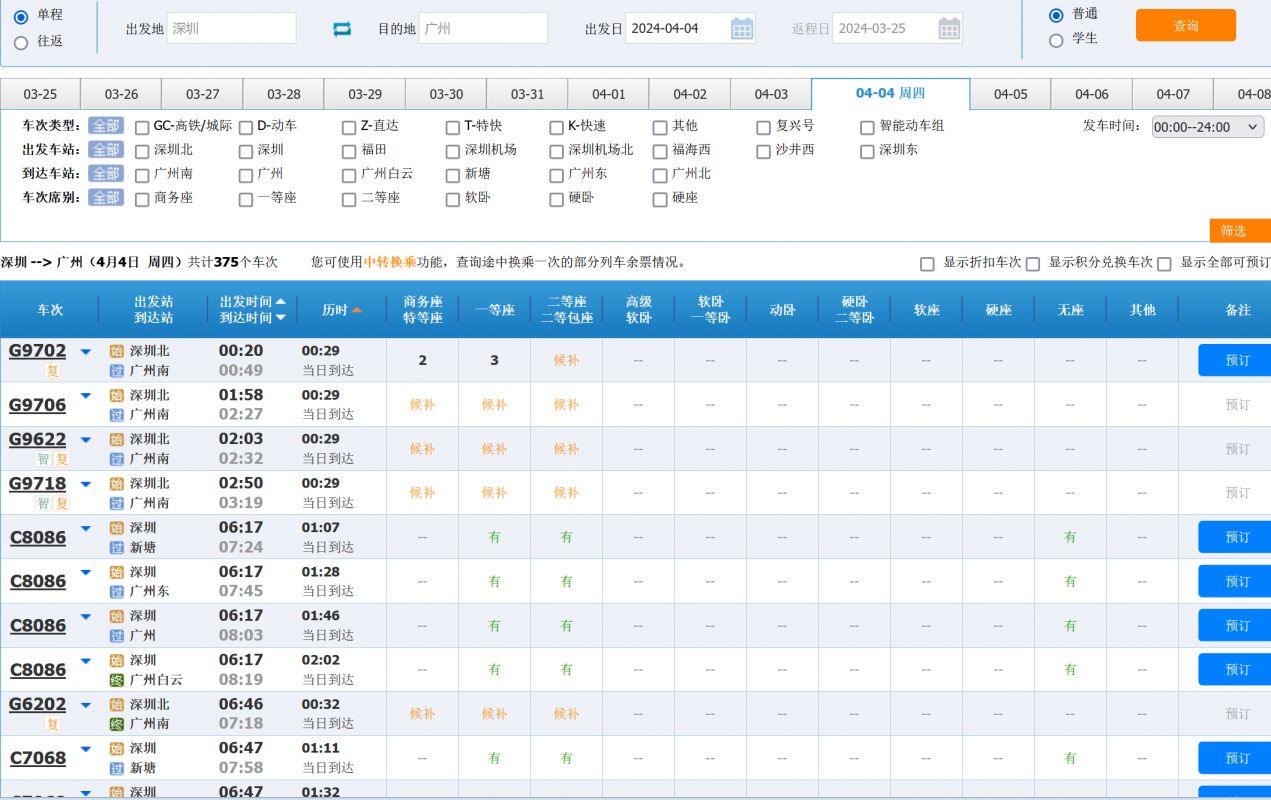Open the departure date calendar icon
The height and width of the screenshot is (800, 1271).
[x=741, y=27]
